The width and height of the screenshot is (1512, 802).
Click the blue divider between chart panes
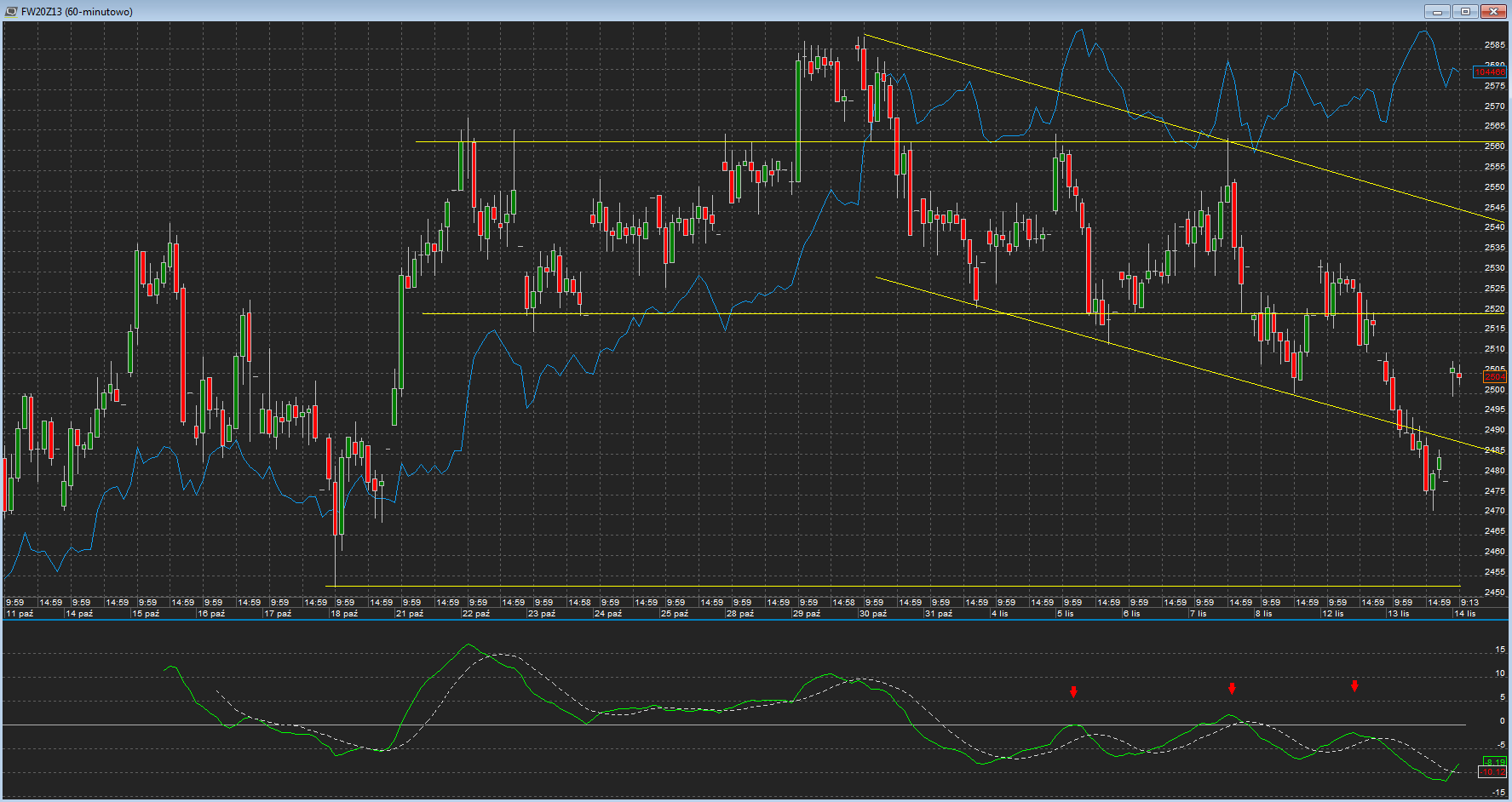[x=756, y=620]
